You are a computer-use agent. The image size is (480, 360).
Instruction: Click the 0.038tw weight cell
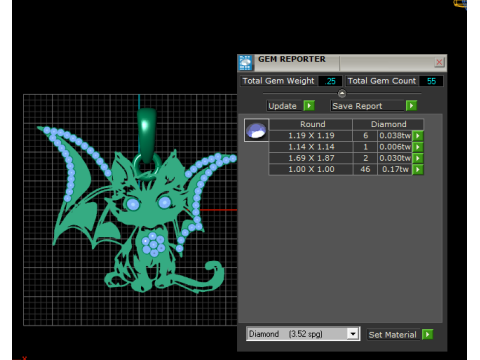coord(395,136)
